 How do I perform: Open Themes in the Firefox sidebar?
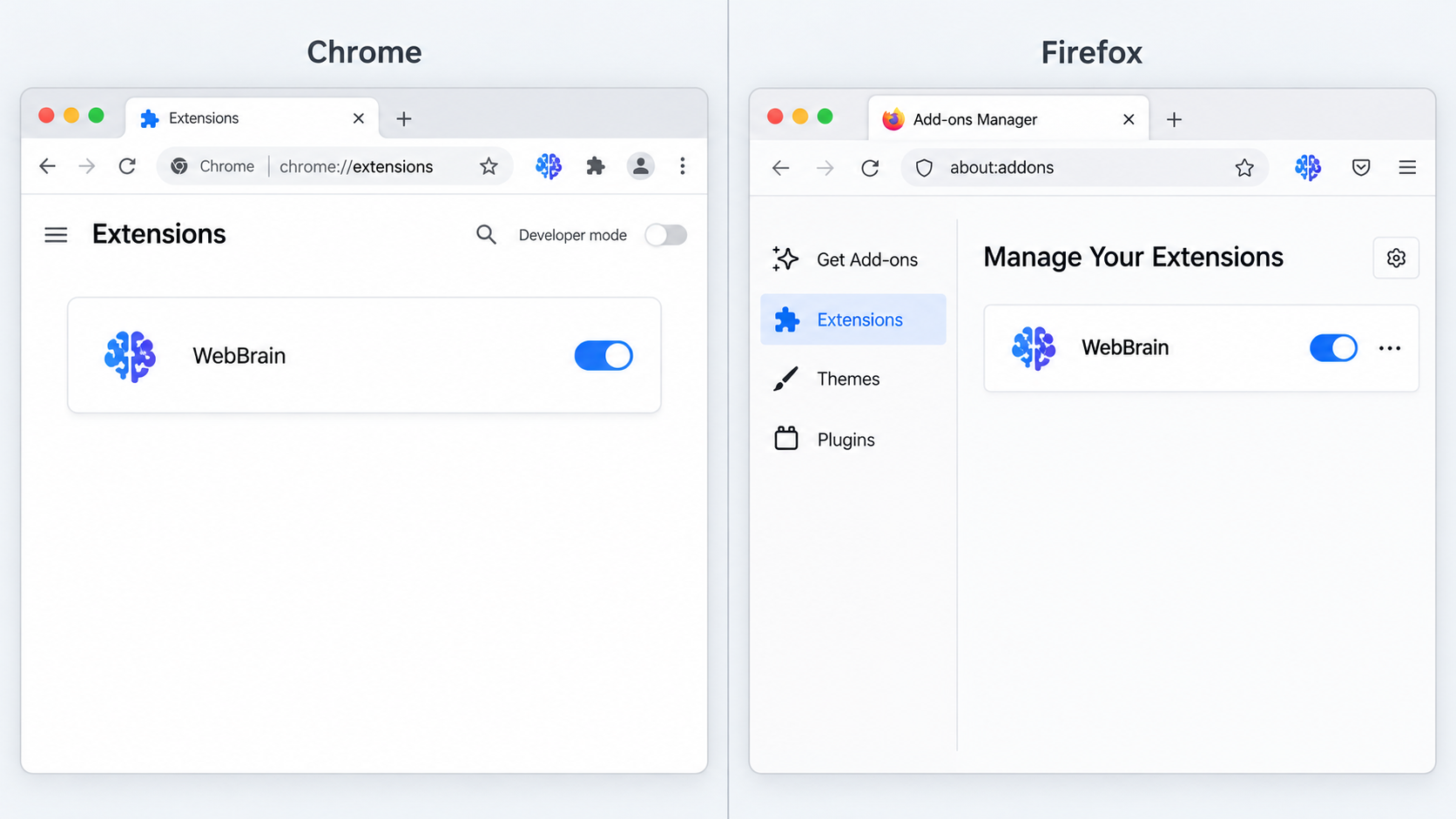(853, 379)
